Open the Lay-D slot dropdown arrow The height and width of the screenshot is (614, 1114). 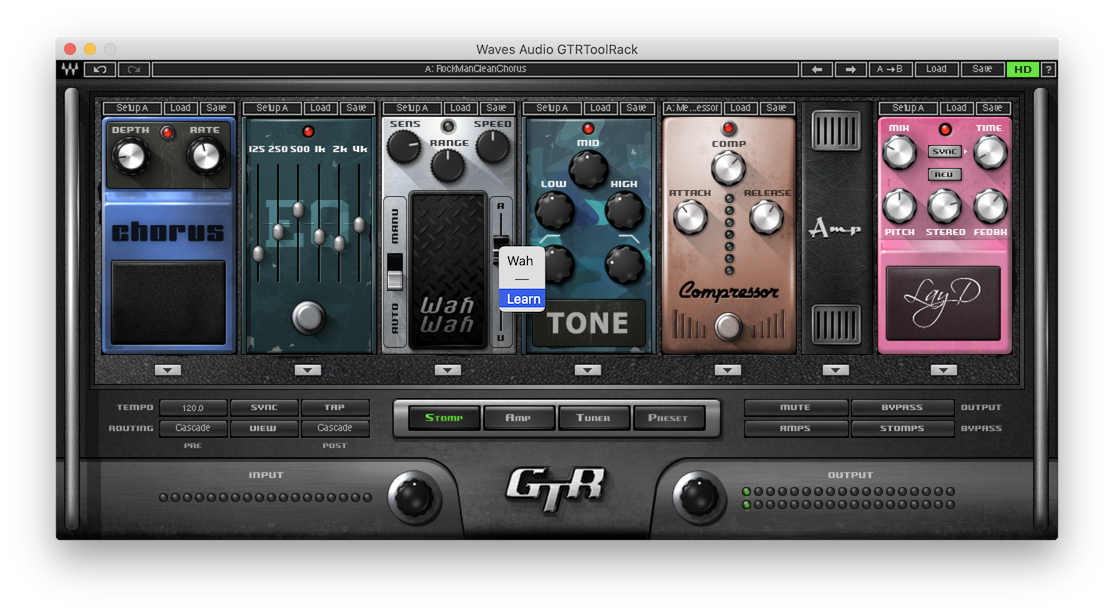(x=943, y=370)
